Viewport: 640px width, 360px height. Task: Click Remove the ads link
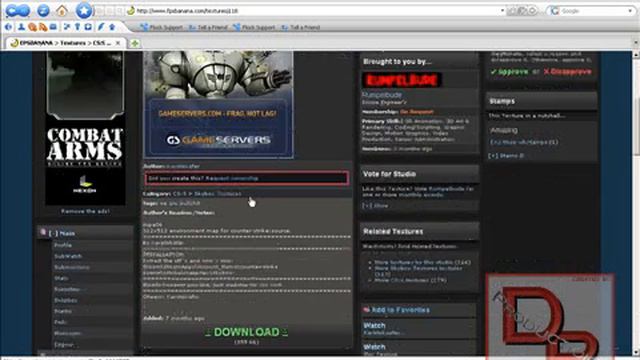point(85,211)
